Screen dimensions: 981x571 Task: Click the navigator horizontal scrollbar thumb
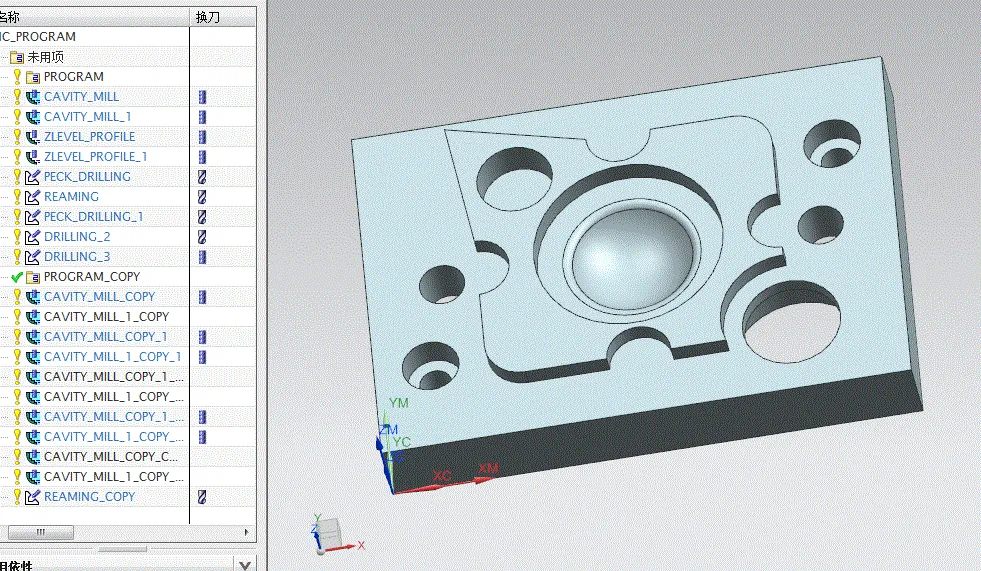[x=41, y=532]
